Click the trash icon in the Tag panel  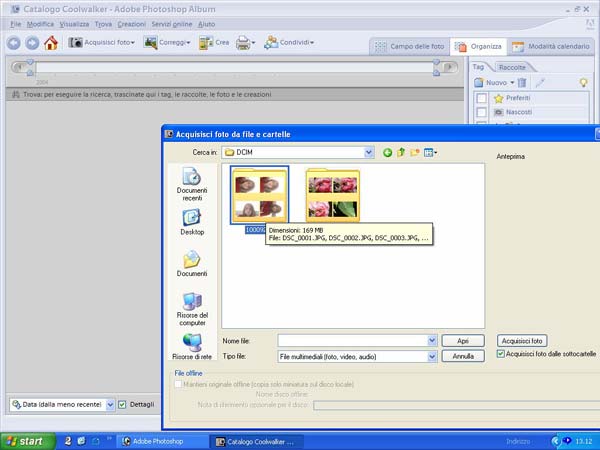click(522, 82)
